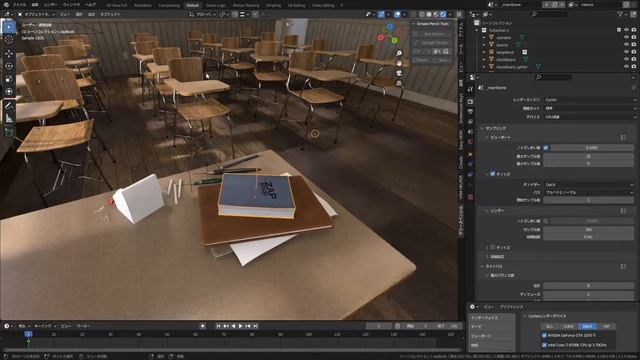Screen dimensions: 640x360
Task: Open the Render properties tab icon
Action: tap(470, 102)
